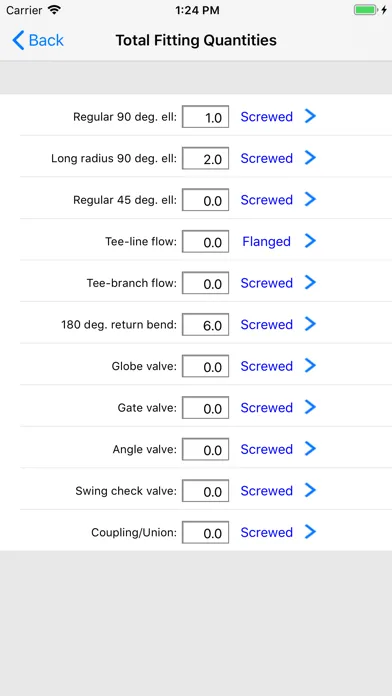Image resolution: width=392 pixels, height=696 pixels.
Task: Tap the Back chevron icon
Action: [18, 40]
